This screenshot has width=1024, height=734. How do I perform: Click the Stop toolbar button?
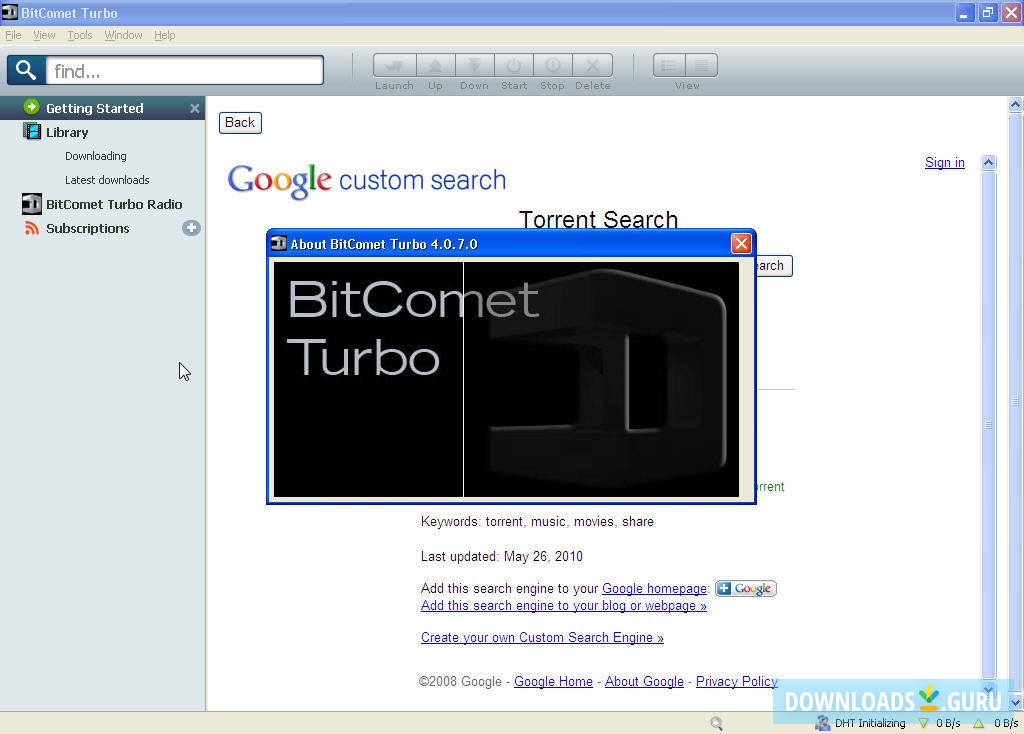[x=552, y=65]
